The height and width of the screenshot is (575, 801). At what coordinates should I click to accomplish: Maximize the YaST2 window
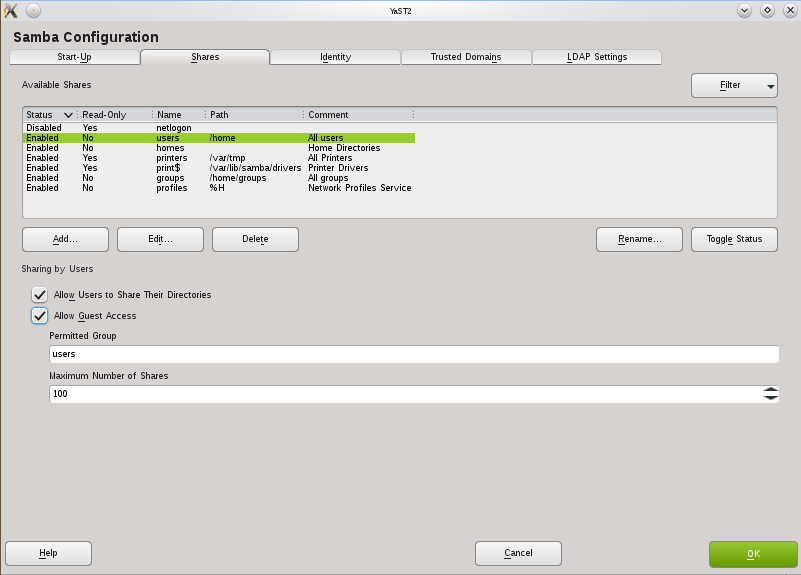[x=767, y=10]
